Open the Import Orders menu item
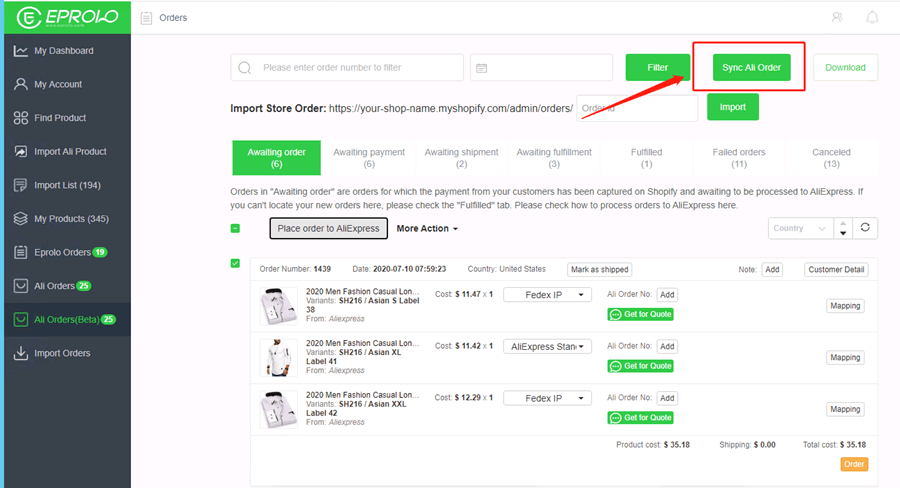 [x=67, y=353]
